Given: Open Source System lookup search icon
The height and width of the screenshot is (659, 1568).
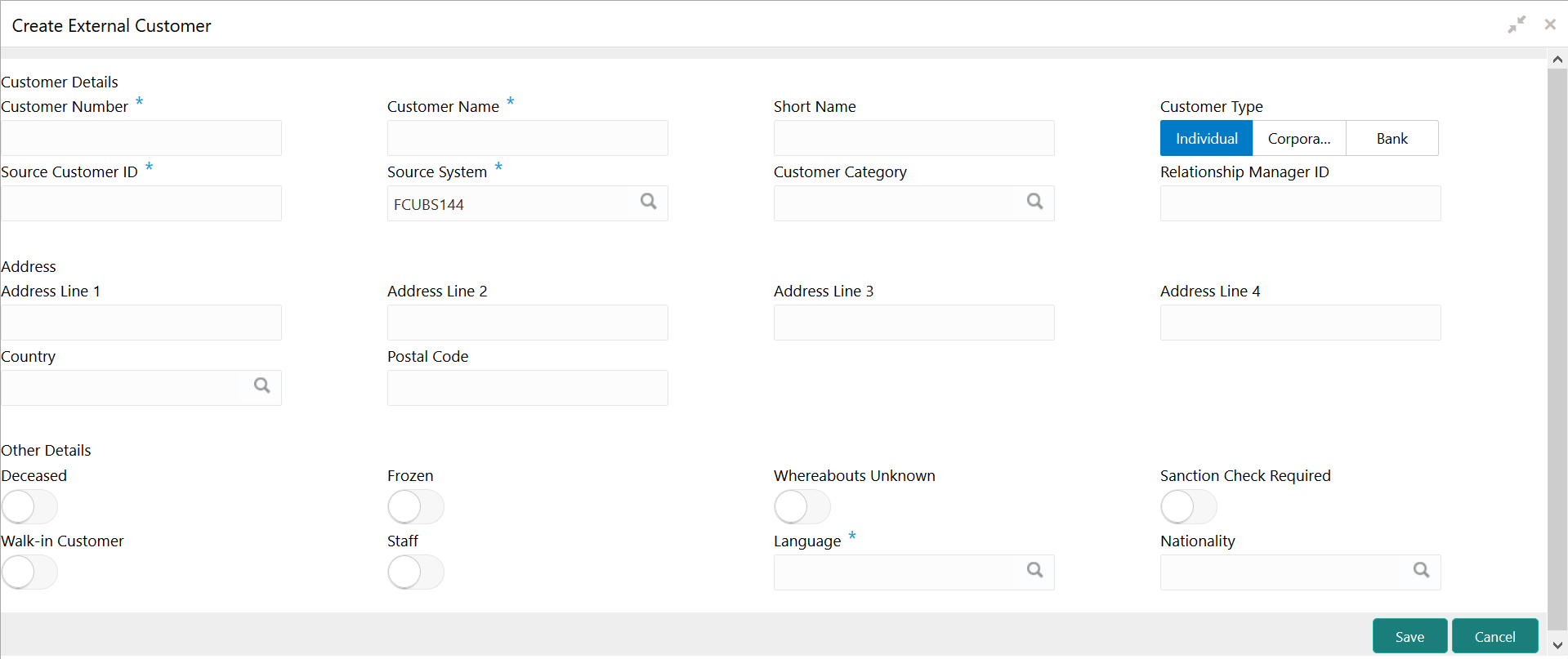Looking at the screenshot, I should click(x=649, y=201).
